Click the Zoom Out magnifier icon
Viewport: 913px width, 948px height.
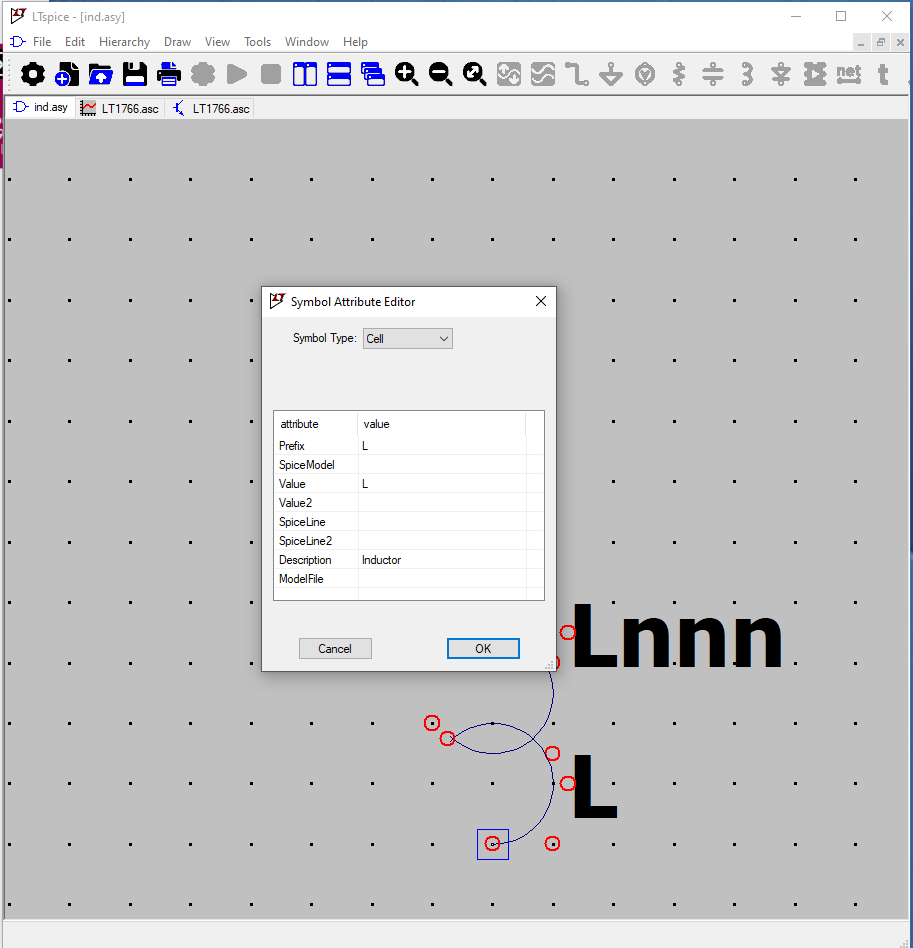(440, 74)
